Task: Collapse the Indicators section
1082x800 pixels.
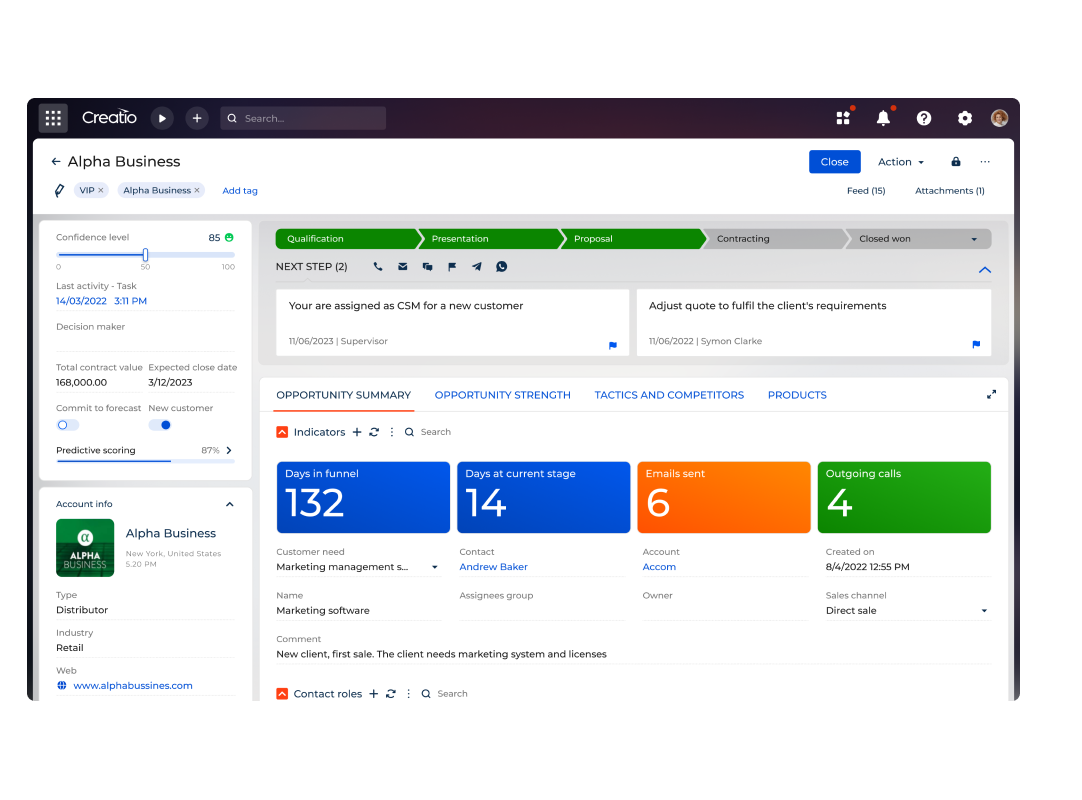Action: point(282,432)
